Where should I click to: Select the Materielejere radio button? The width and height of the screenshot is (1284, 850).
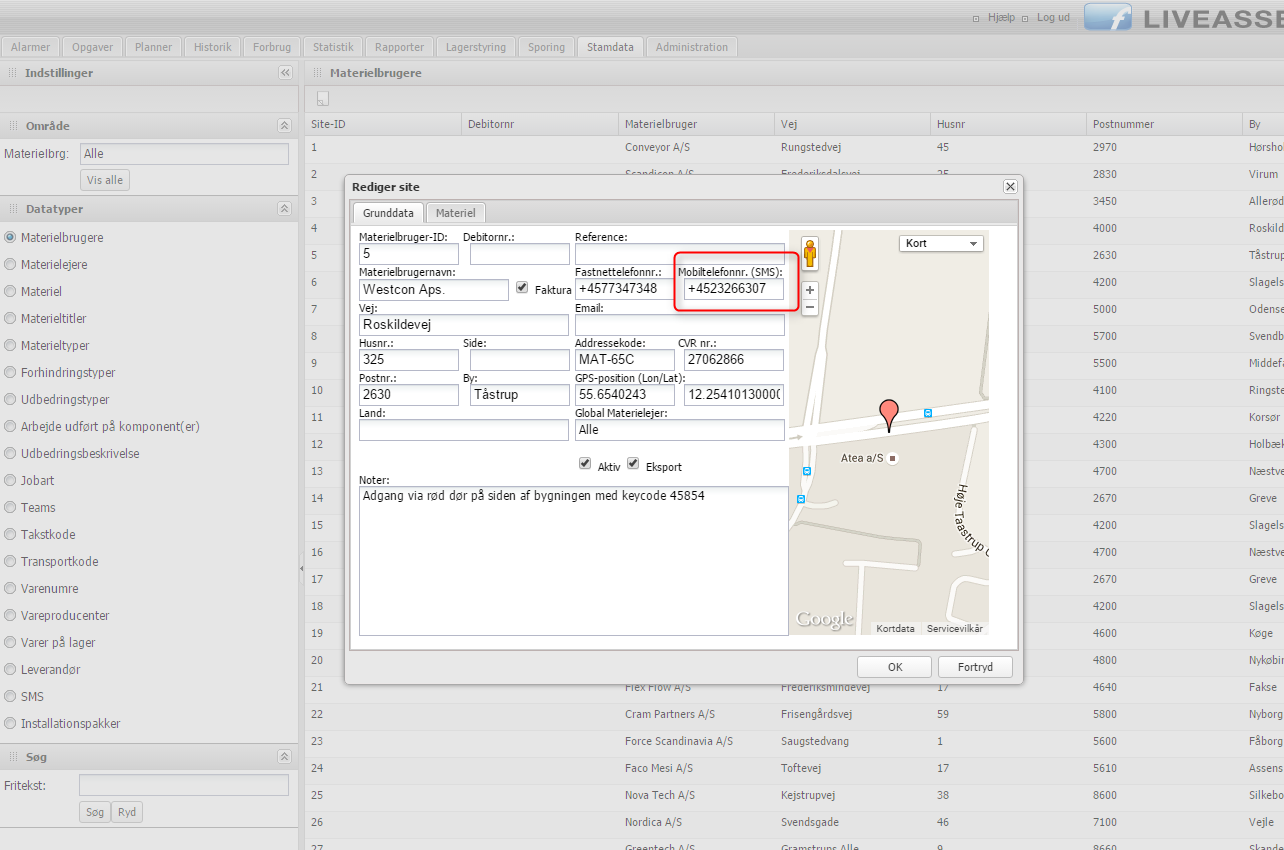pos(11,265)
